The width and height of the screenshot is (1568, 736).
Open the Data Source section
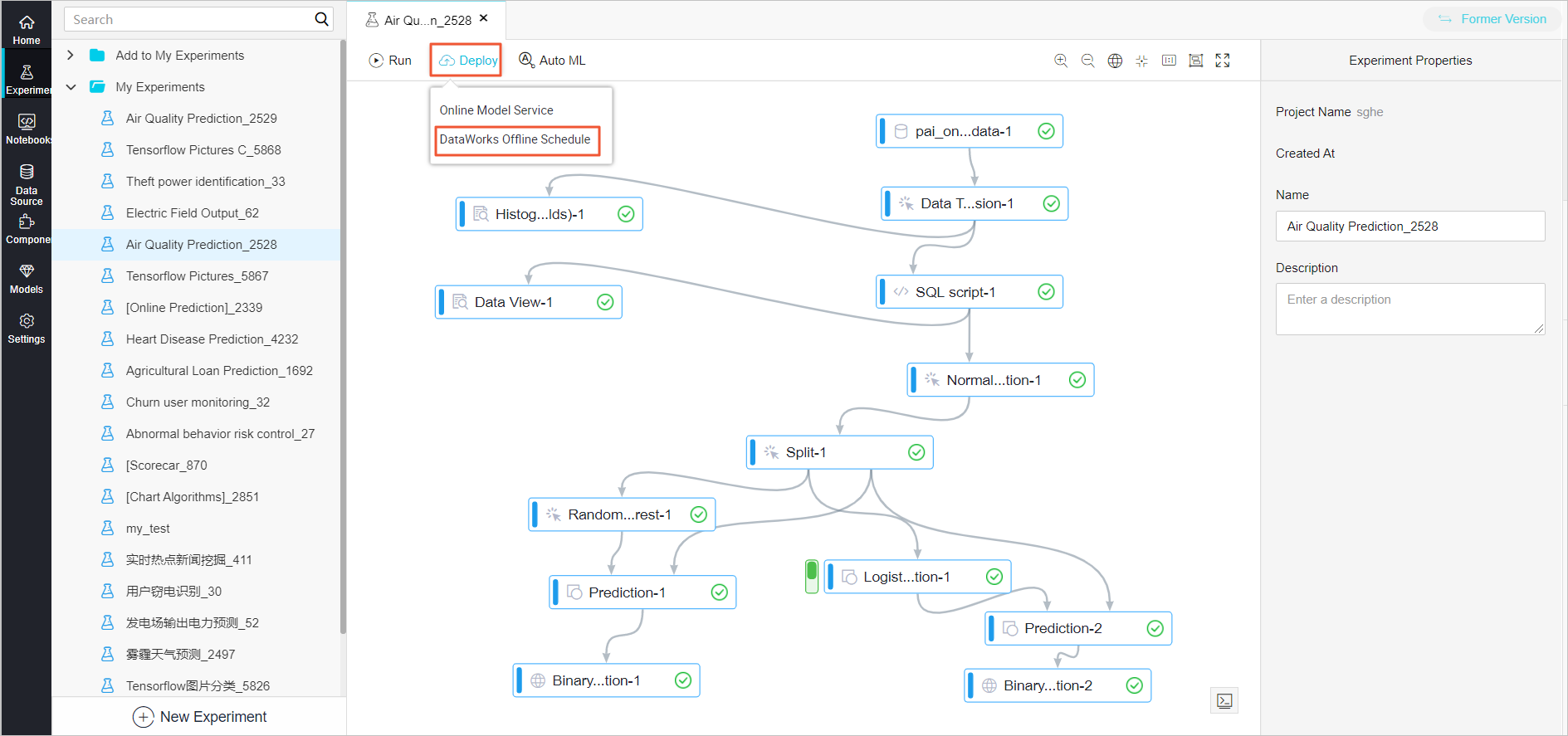[27, 184]
